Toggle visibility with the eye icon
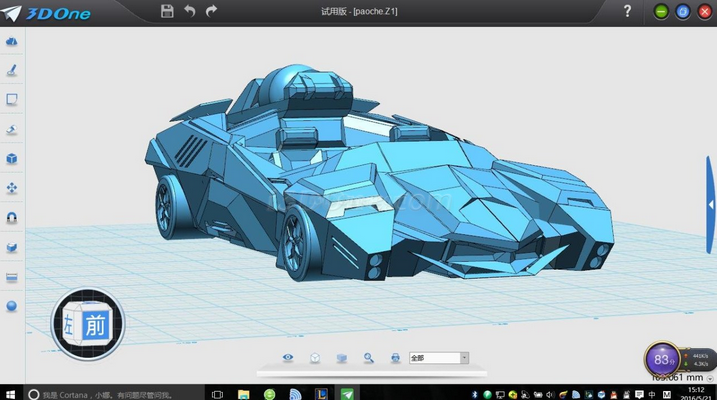The width and height of the screenshot is (719, 402). (x=288, y=358)
